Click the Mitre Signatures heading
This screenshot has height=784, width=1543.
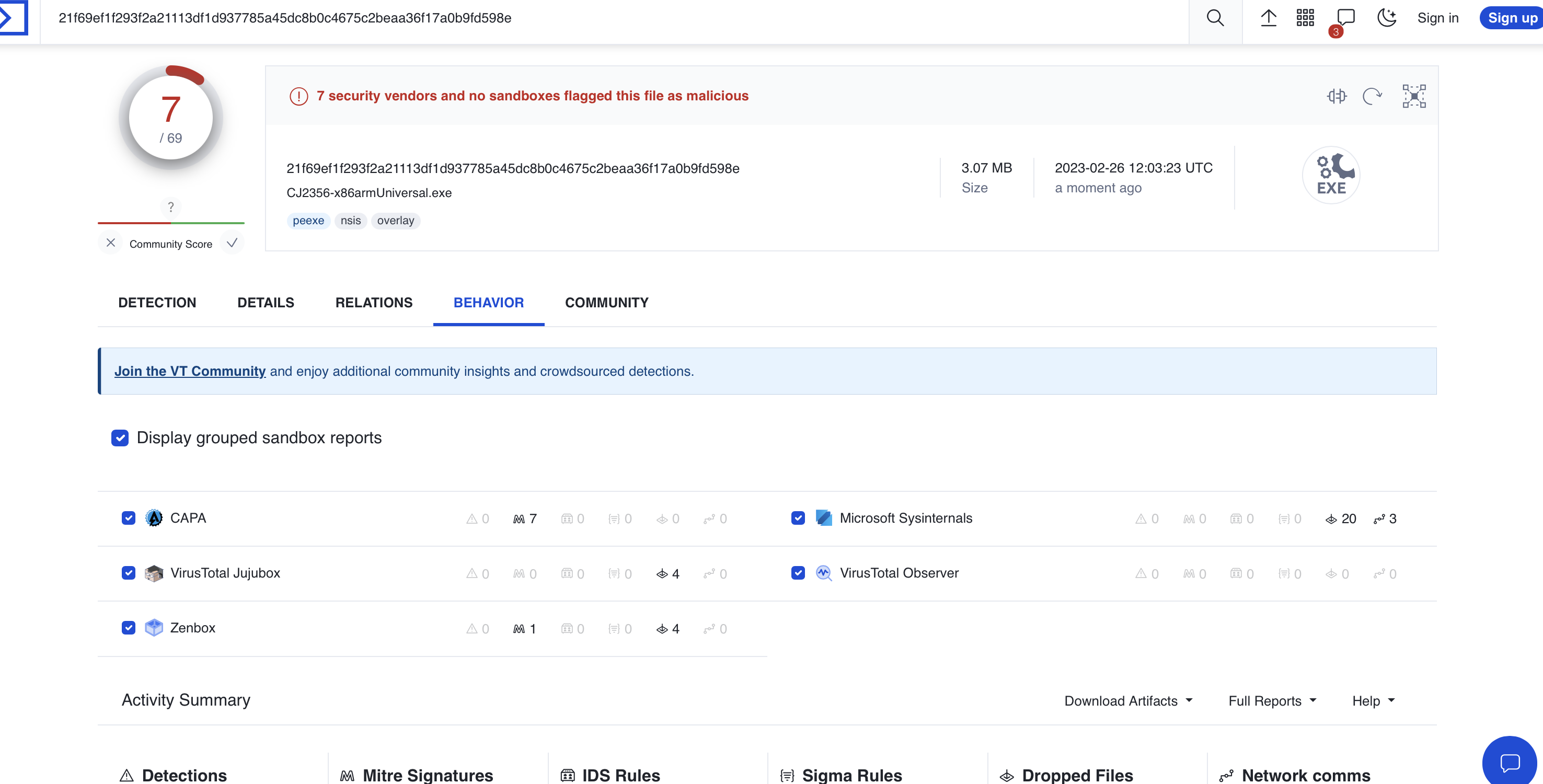[417, 775]
